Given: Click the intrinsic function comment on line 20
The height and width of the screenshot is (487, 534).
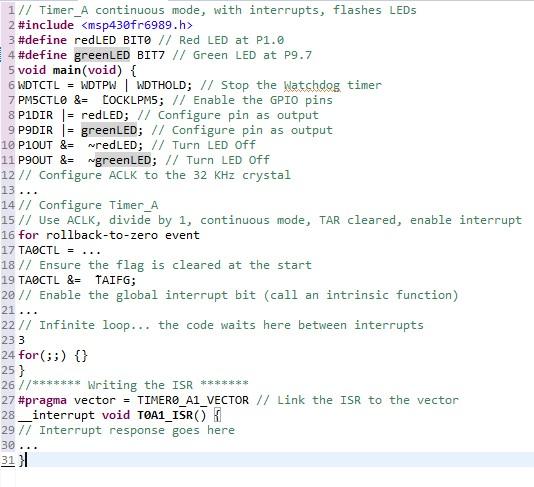Looking at the screenshot, I should [238, 295].
